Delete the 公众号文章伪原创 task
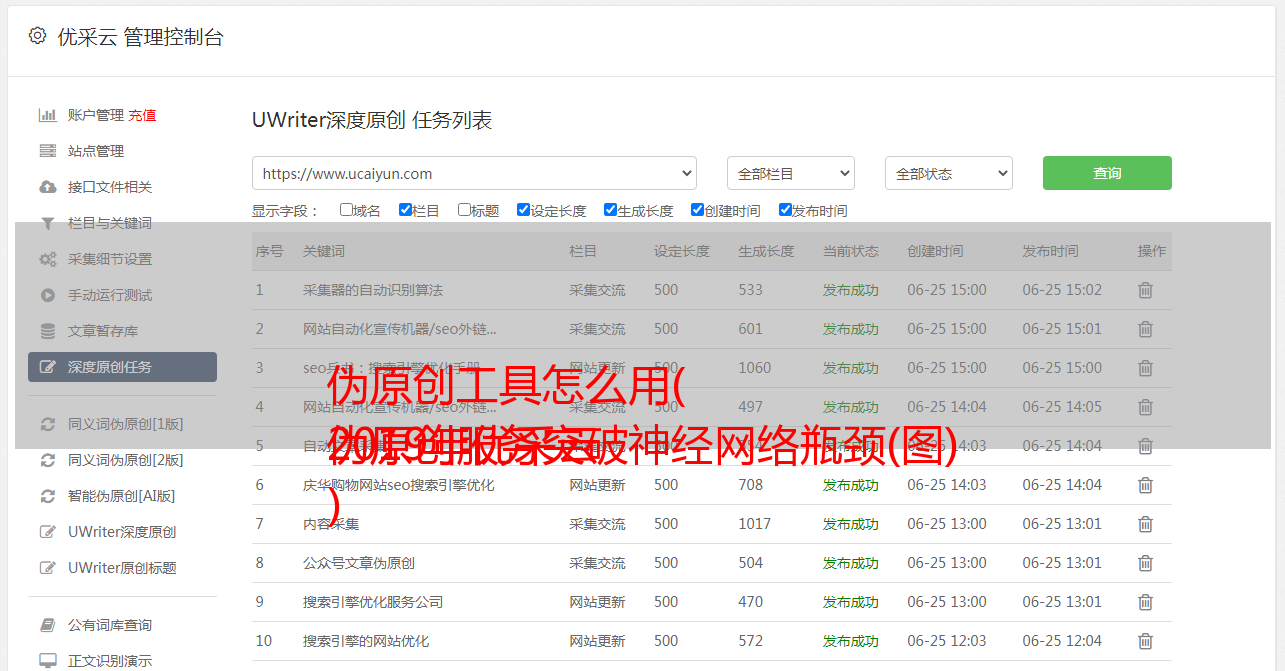The image size is (1285, 671). pyautogui.click(x=1145, y=563)
